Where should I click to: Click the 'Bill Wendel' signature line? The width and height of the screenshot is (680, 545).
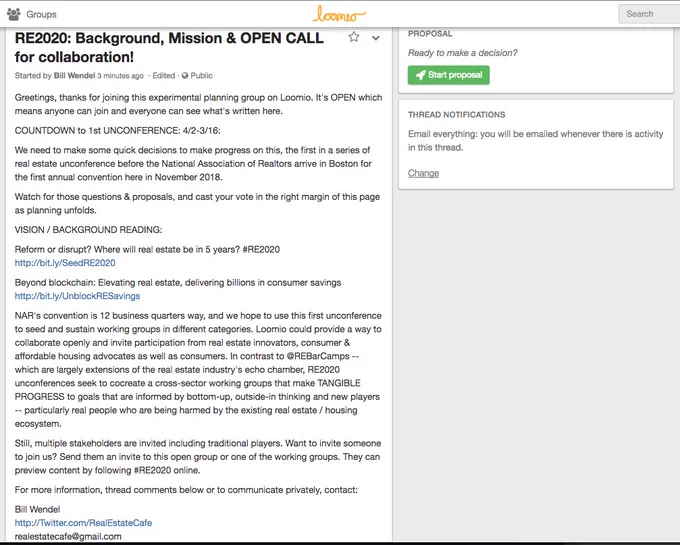point(37,509)
